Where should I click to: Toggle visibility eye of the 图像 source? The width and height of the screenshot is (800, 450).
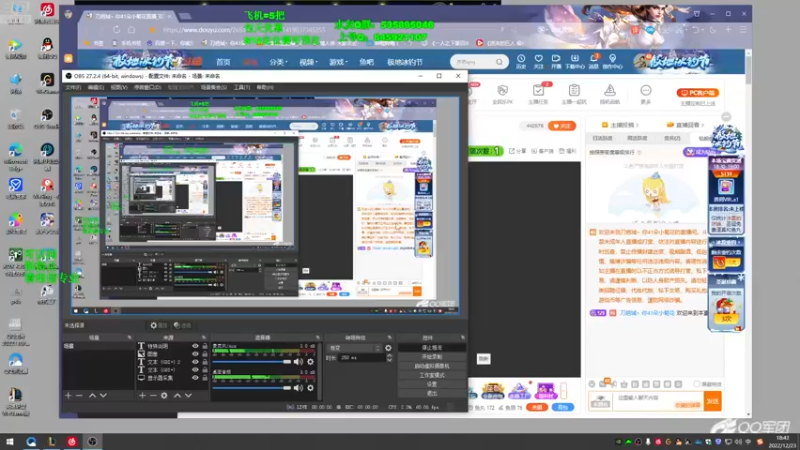click(195, 354)
